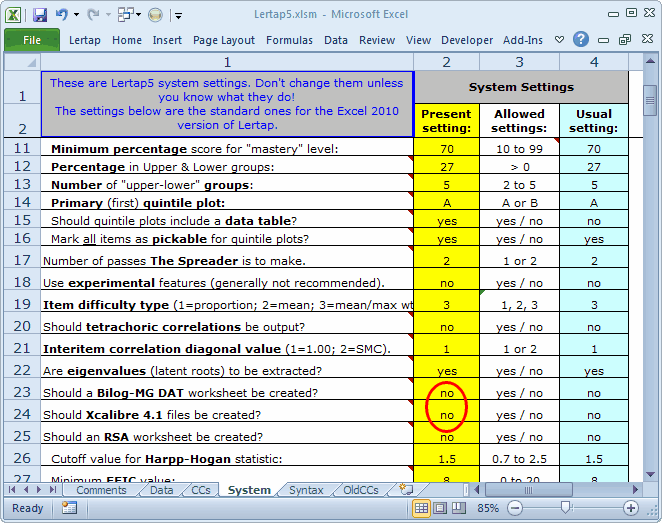Viewport: 662px width, 523px height.
Task: Click the 'System Settings' header cell
Action: tap(521, 87)
